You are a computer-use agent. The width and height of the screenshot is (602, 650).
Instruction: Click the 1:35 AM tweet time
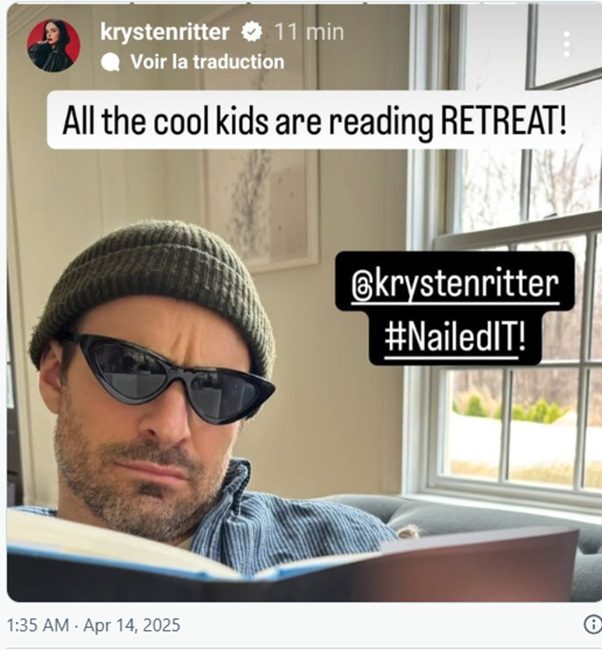(38, 625)
